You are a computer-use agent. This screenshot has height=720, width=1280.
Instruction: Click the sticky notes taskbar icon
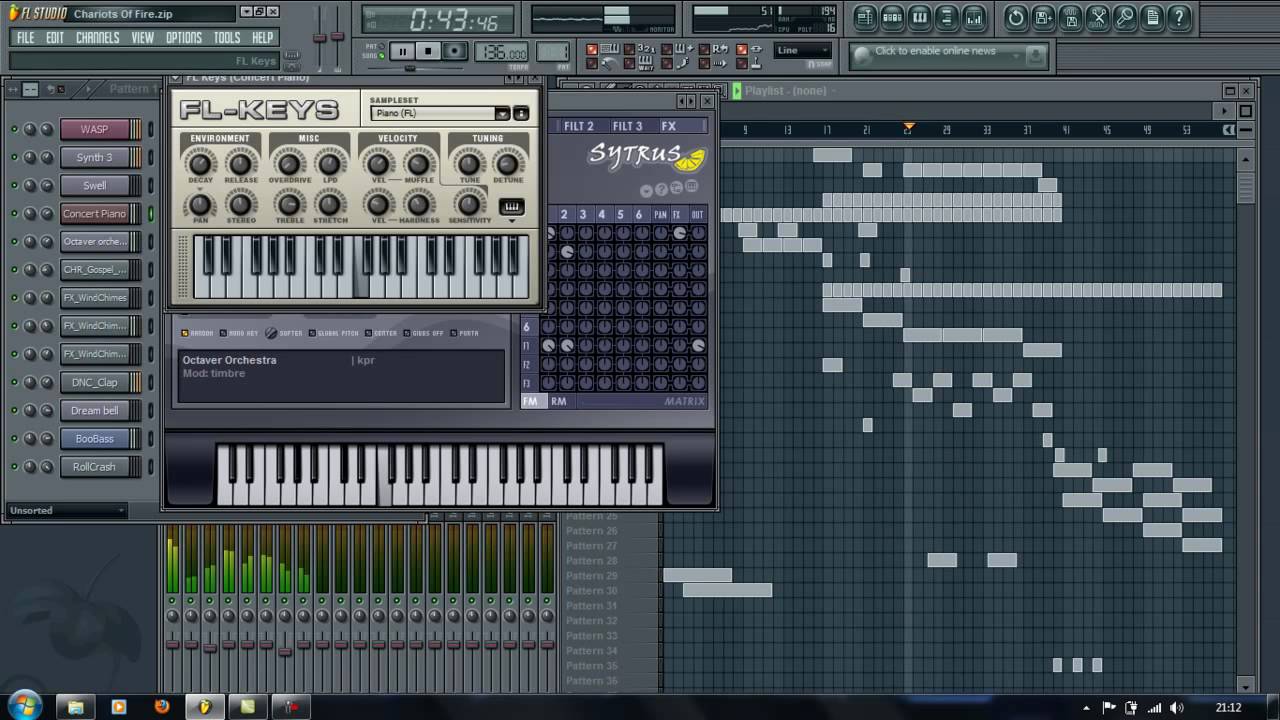247,706
